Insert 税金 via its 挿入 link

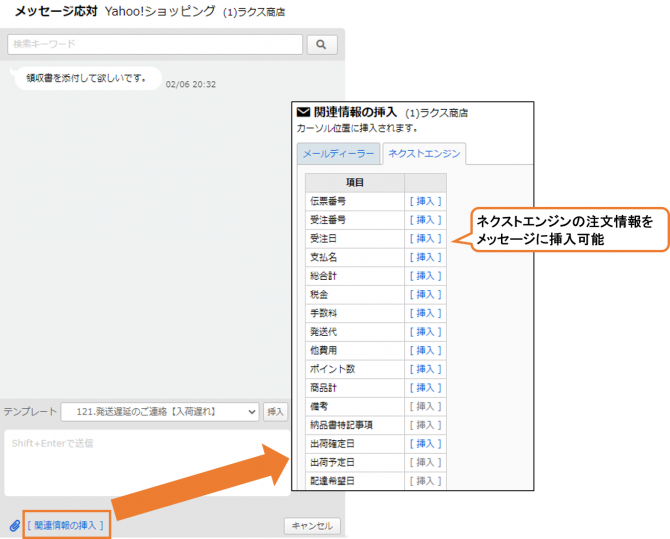pyautogui.click(x=425, y=295)
